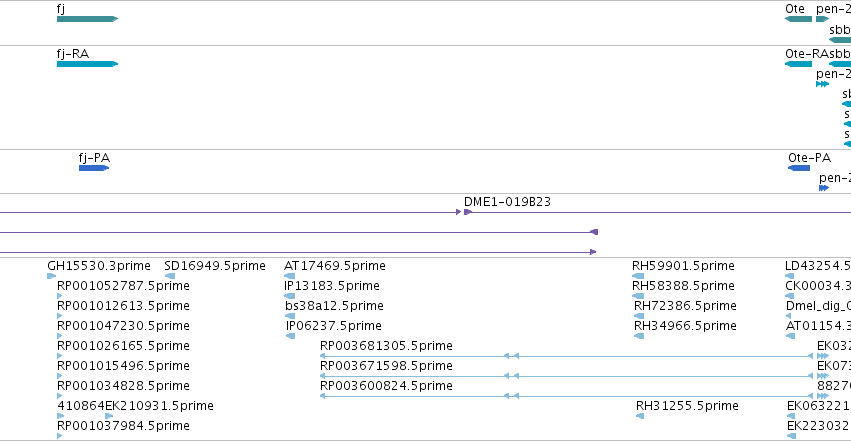
Task: Click the SD16949.5prime EST arrow
Action: point(170,276)
